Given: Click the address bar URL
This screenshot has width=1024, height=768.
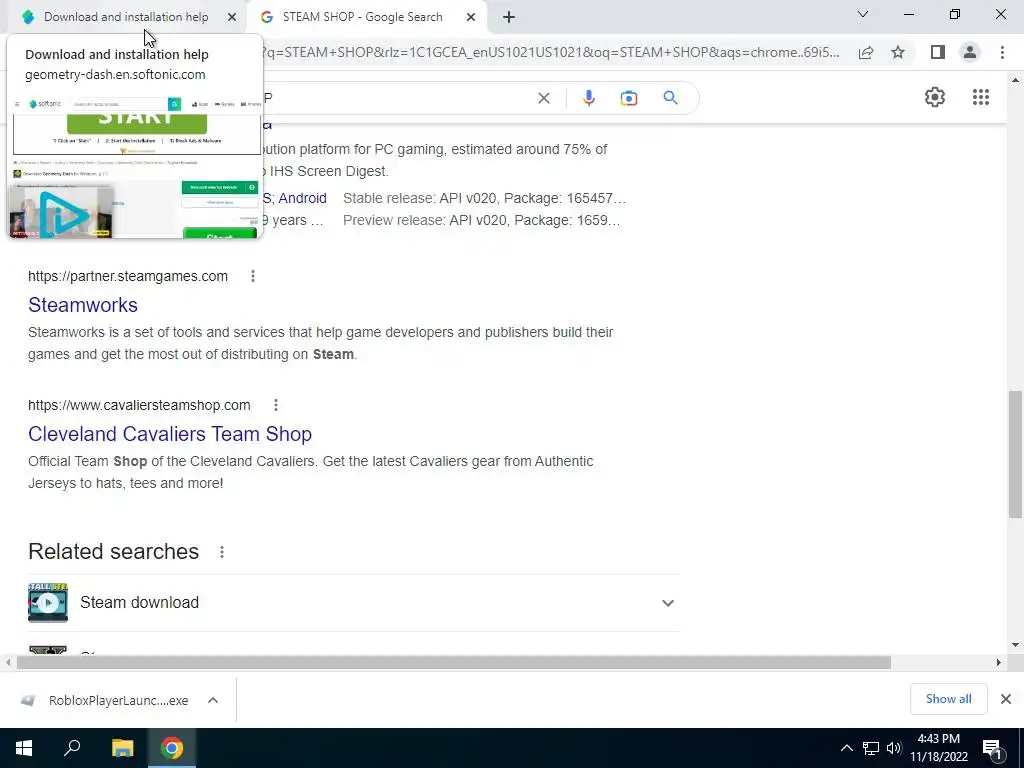Looking at the screenshot, I should (x=550, y=52).
